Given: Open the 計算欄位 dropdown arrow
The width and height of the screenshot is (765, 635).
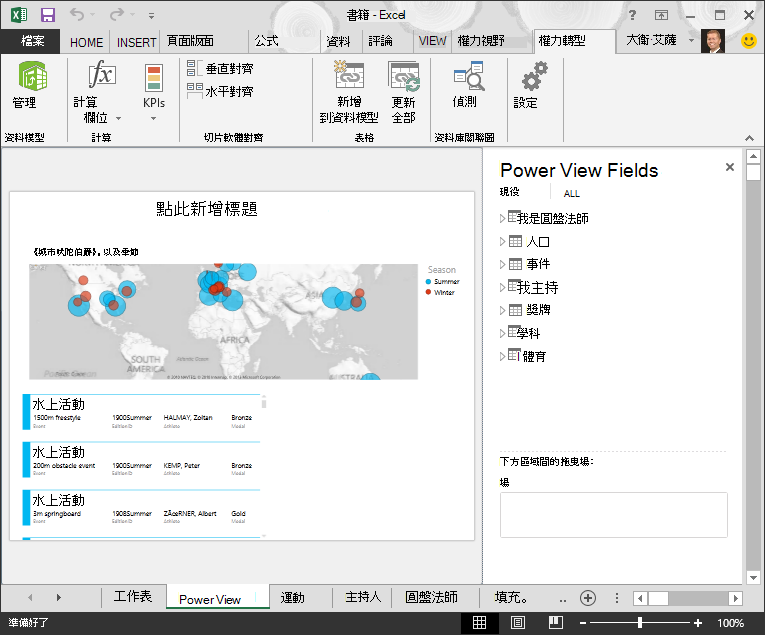Looking at the screenshot, I should [x=119, y=119].
